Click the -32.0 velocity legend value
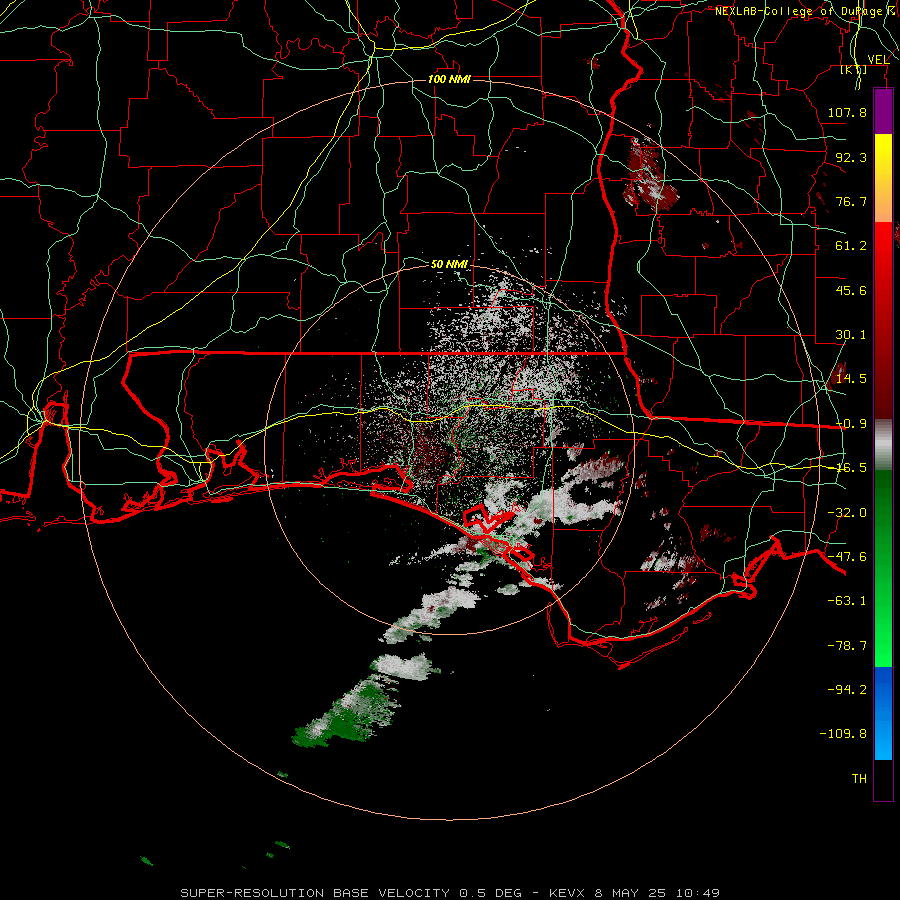 (847, 513)
